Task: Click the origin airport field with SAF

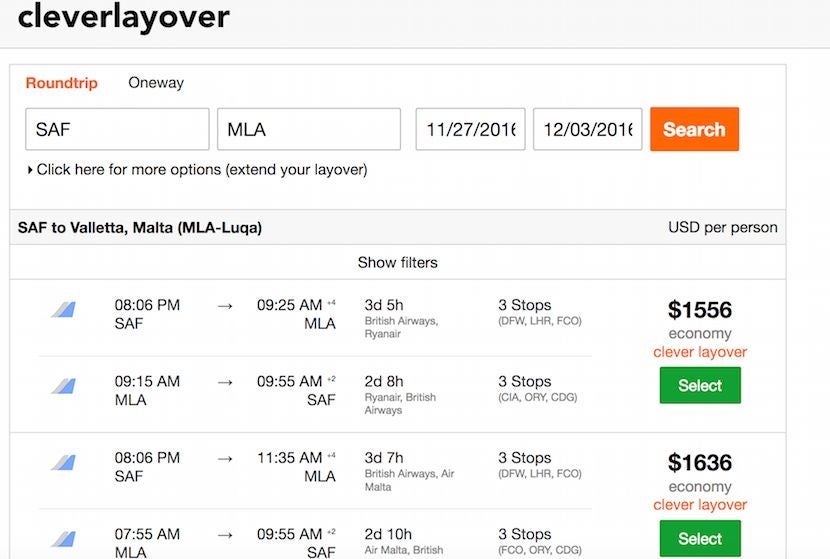Action: click(117, 130)
